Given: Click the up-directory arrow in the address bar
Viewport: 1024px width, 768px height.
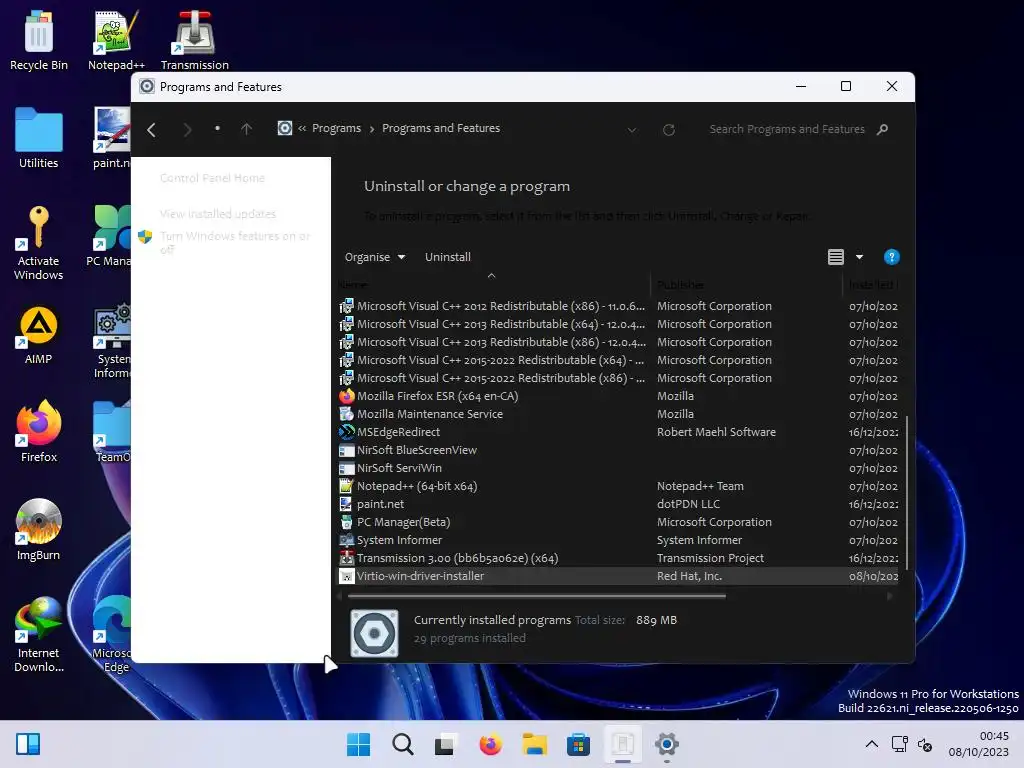Looking at the screenshot, I should pyautogui.click(x=246, y=129).
